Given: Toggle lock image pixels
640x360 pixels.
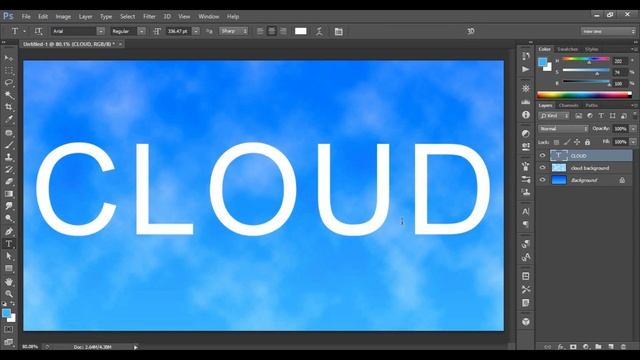Looking at the screenshot, I should pyautogui.click(x=567, y=142).
